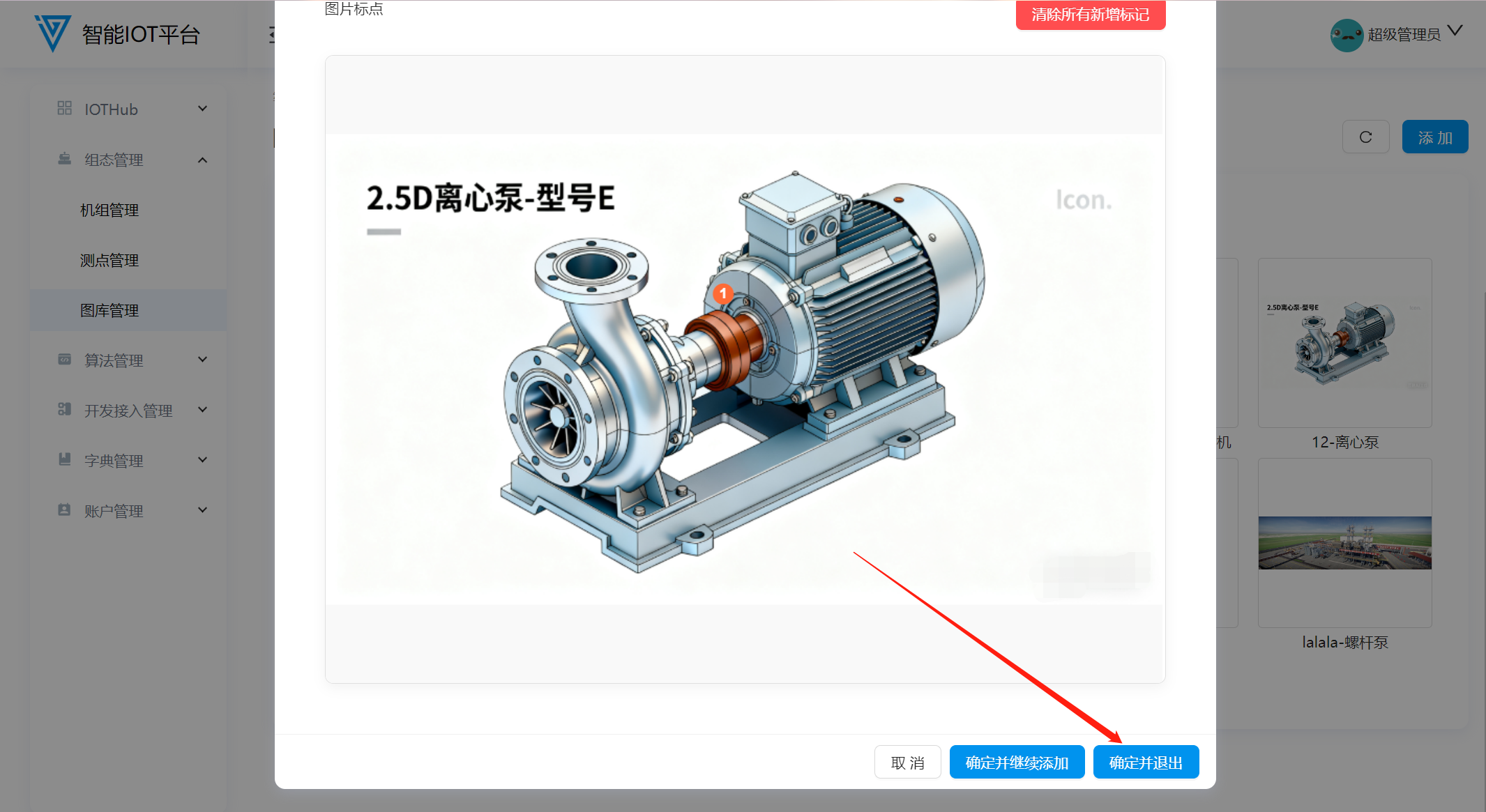Select orange marker 1 on pump image
1486x812 pixels.
(x=723, y=293)
